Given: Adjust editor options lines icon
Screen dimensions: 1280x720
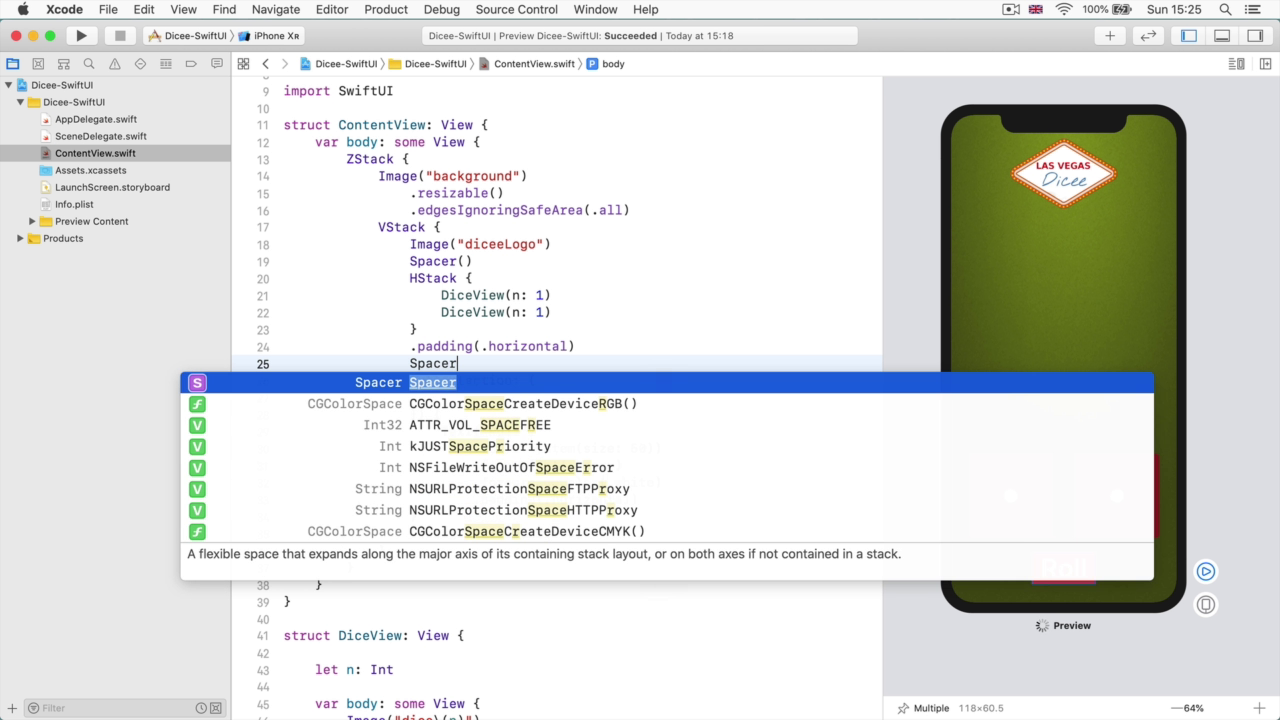Looking at the screenshot, I should click(1236, 64).
